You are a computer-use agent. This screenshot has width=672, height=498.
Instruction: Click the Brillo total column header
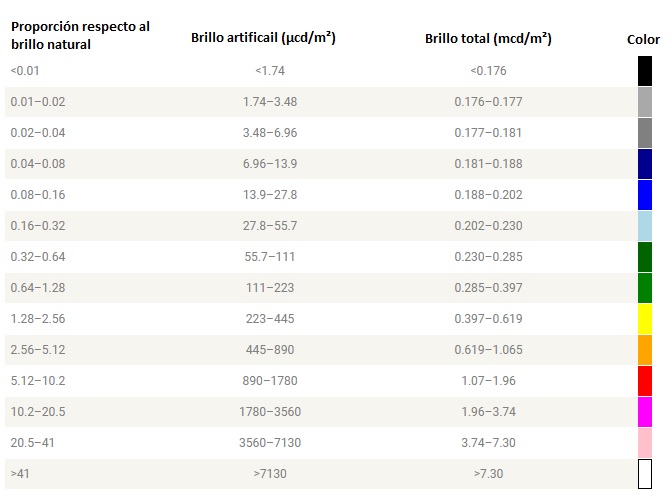coord(488,39)
